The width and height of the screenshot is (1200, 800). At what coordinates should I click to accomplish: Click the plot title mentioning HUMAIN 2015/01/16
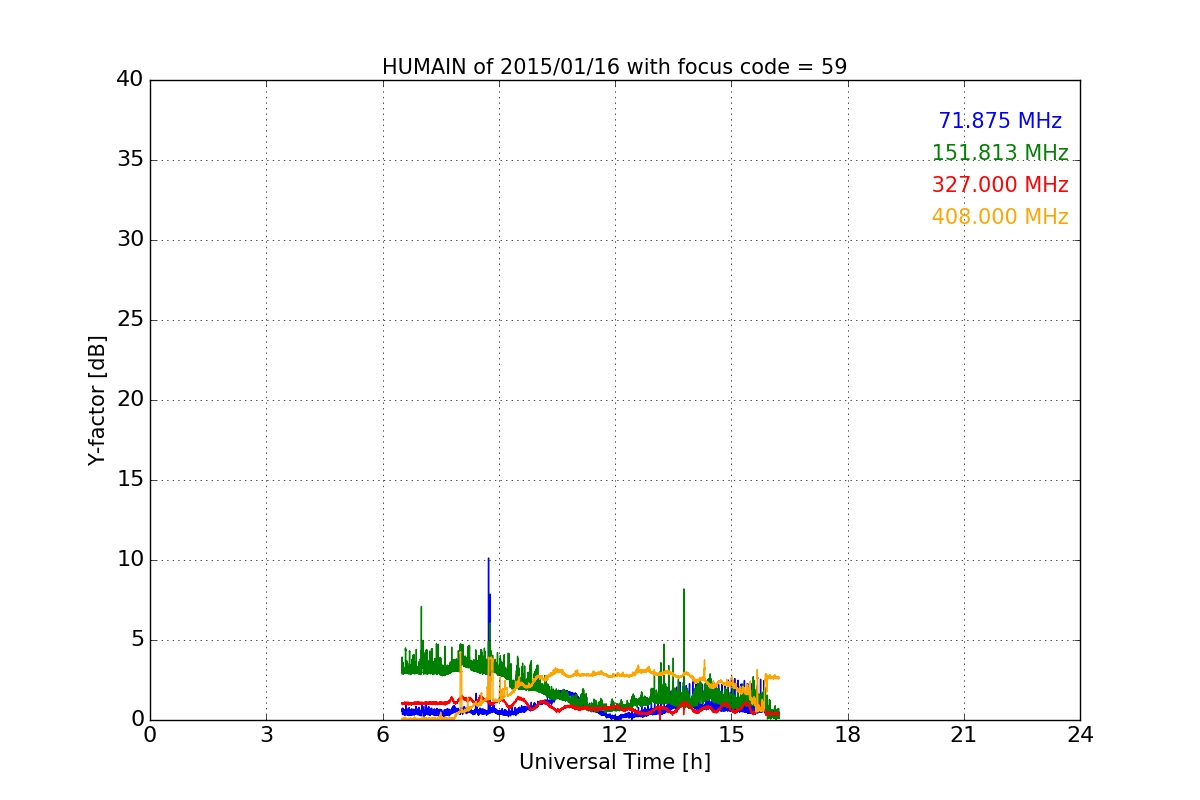pos(614,67)
